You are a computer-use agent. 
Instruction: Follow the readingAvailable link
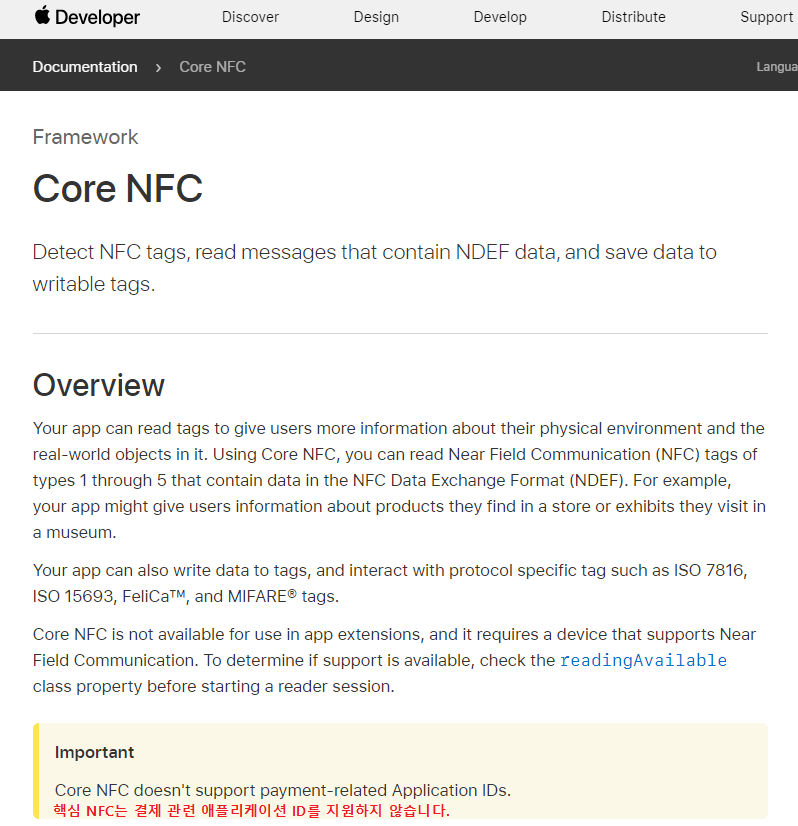click(643, 661)
